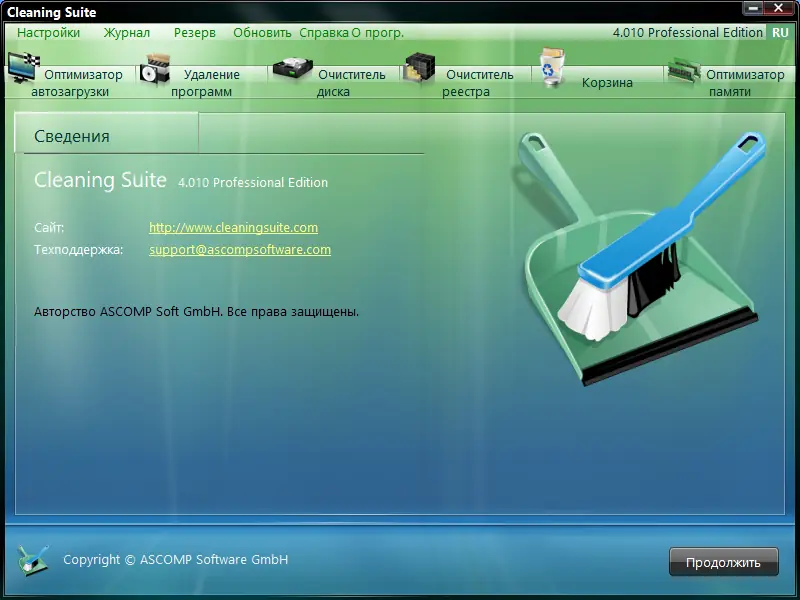Open the Журнал menu

pyautogui.click(x=127, y=33)
